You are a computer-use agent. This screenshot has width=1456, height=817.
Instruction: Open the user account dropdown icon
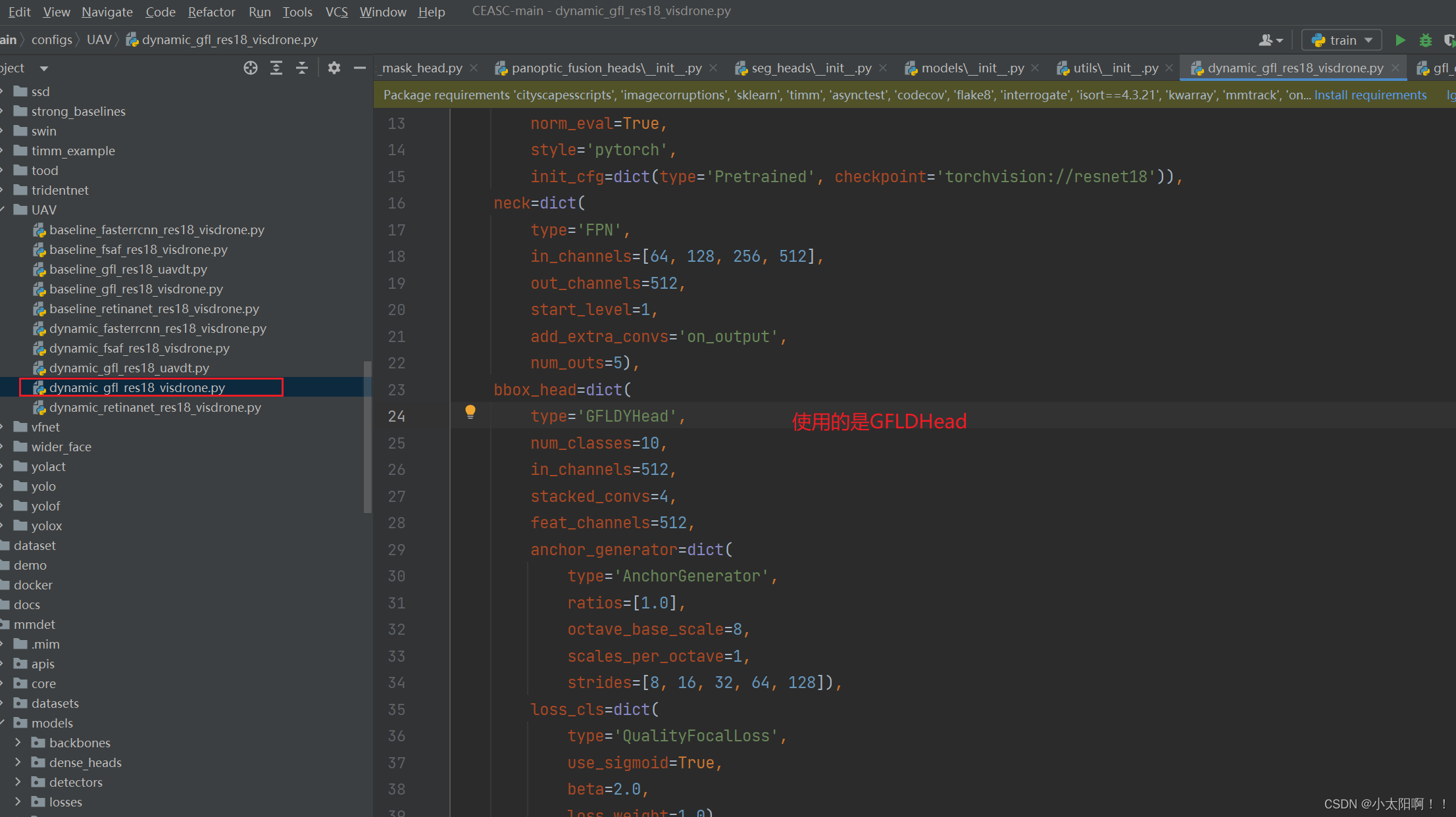pyautogui.click(x=1270, y=40)
